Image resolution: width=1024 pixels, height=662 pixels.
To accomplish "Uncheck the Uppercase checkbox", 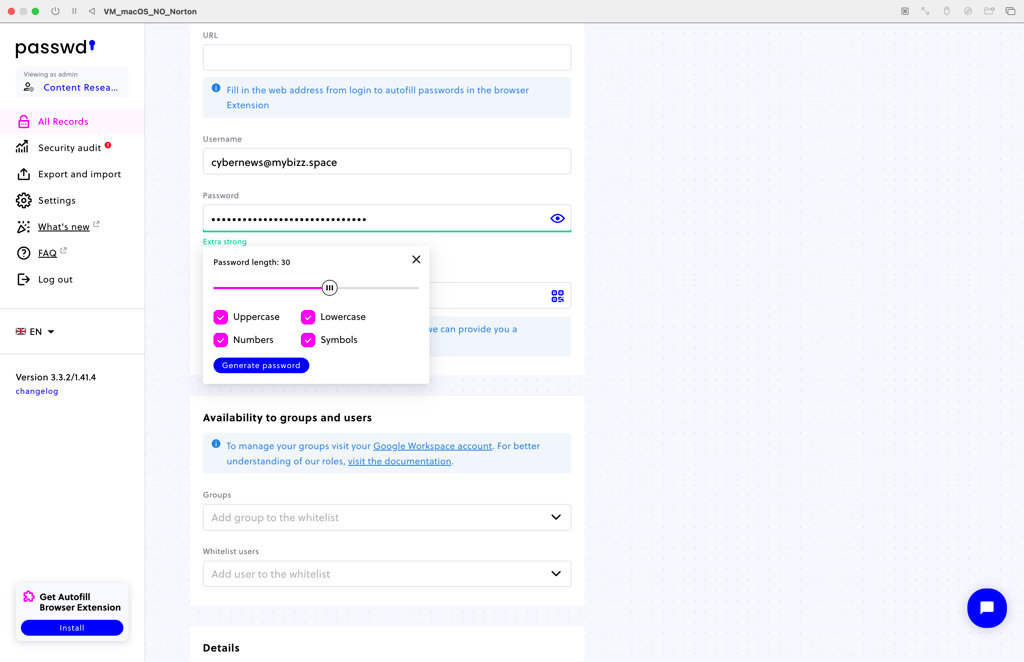I will [x=221, y=317].
